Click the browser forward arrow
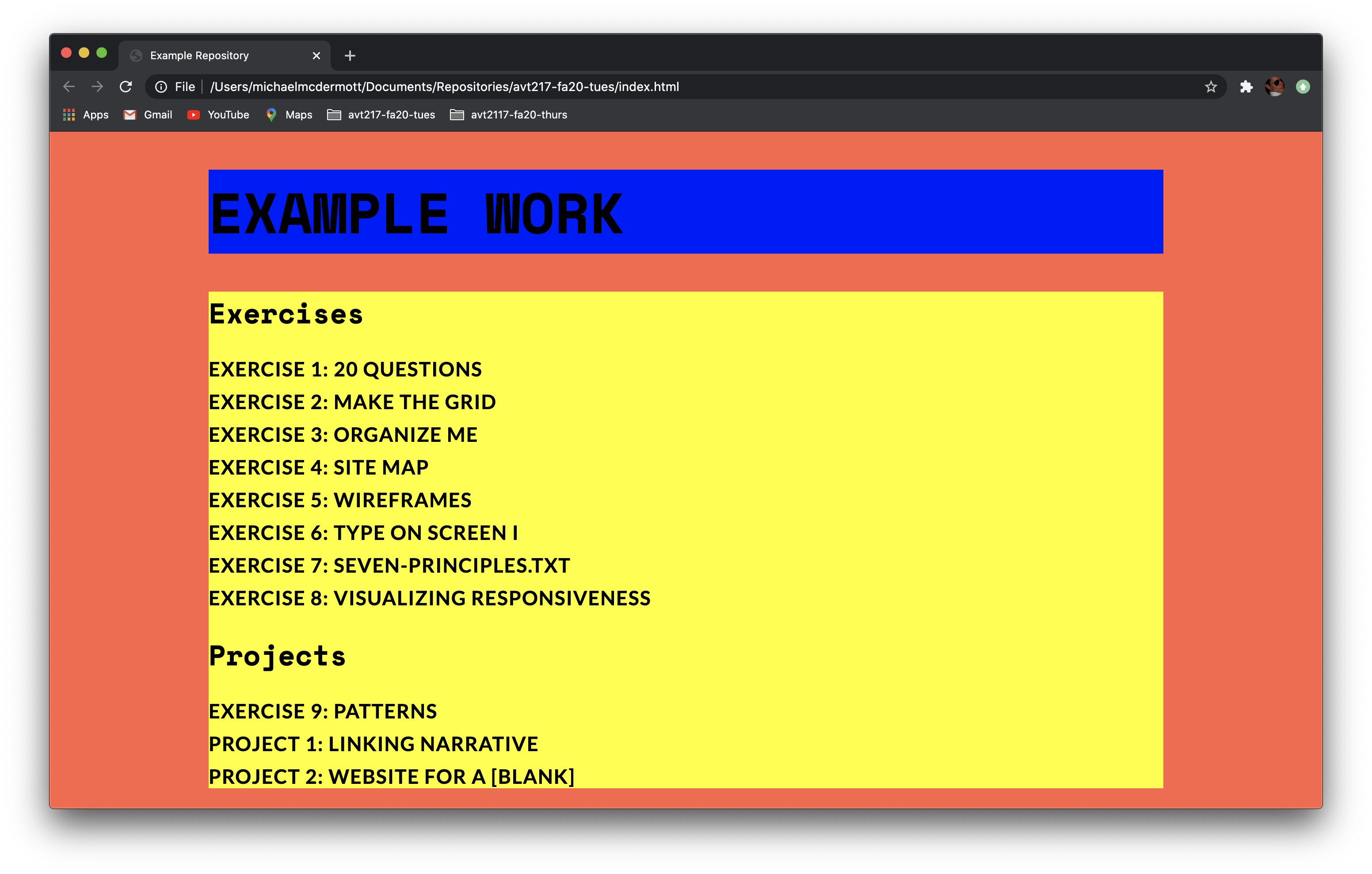 click(97, 87)
